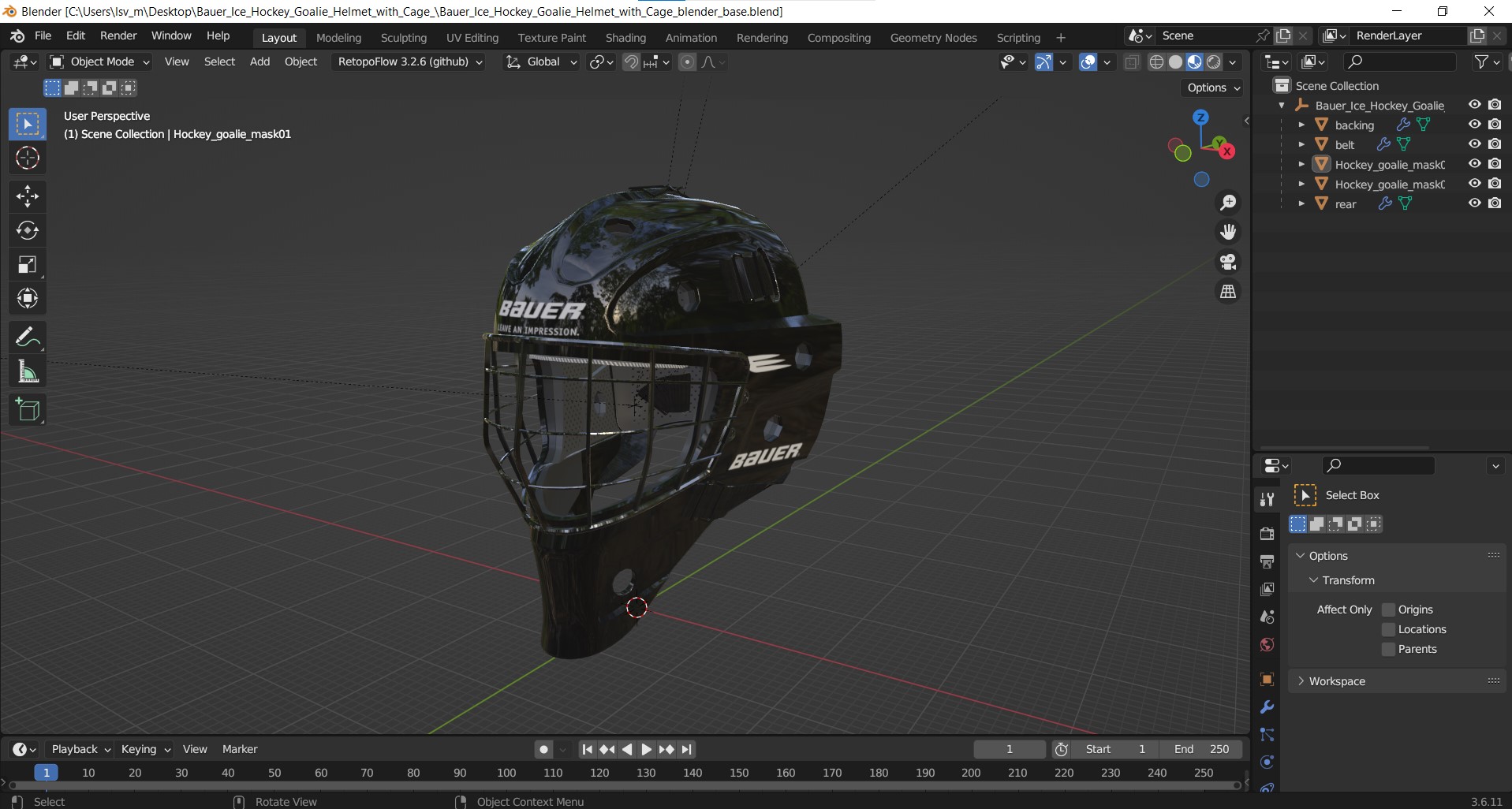
Task: Open the File menu
Action: pyautogui.click(x=43, y=36)
